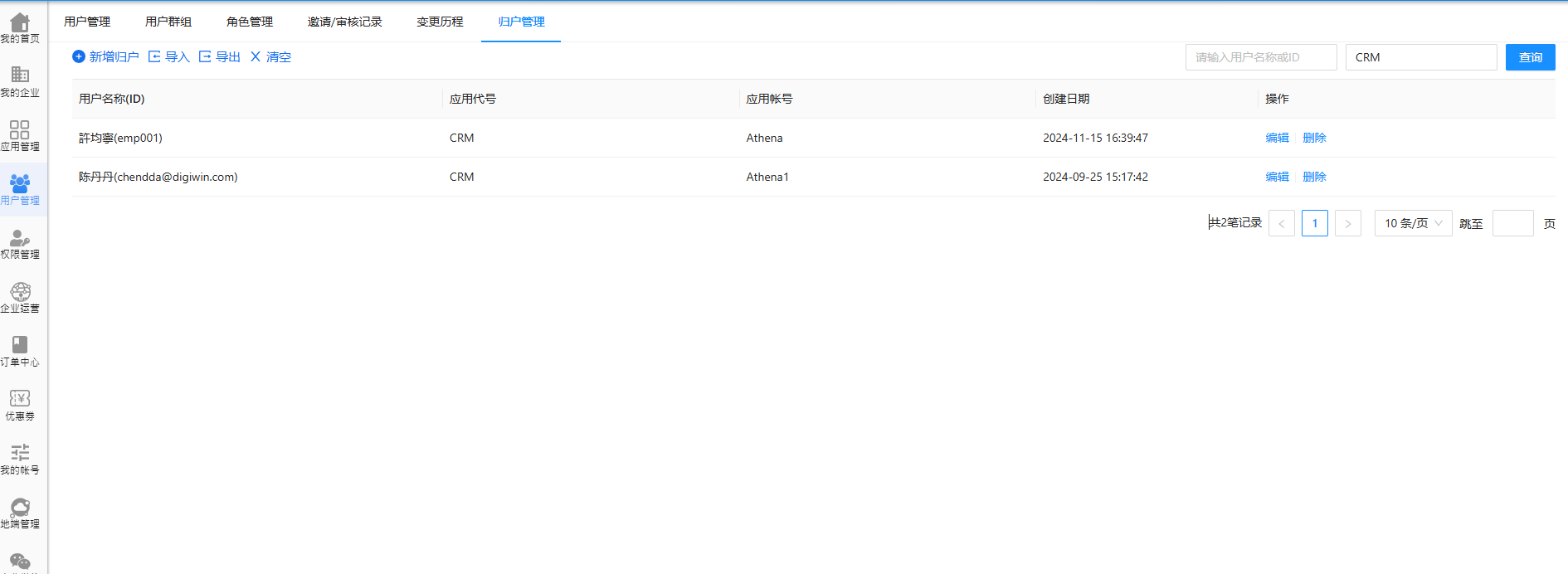
Task: Click the WeChat icon in the sidebar
Action: point(20,562)
